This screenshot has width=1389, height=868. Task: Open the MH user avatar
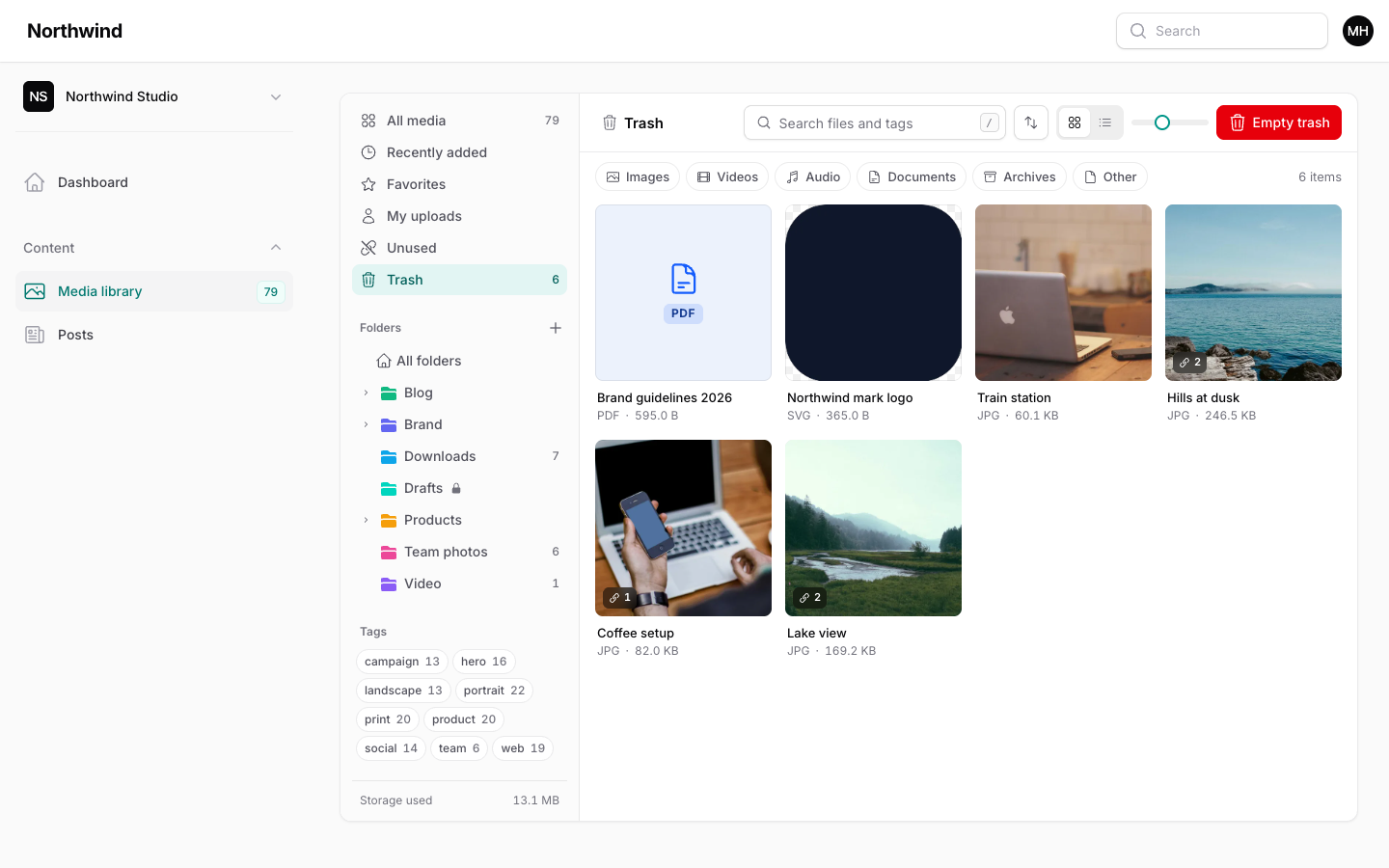(x=1358, y=31)
